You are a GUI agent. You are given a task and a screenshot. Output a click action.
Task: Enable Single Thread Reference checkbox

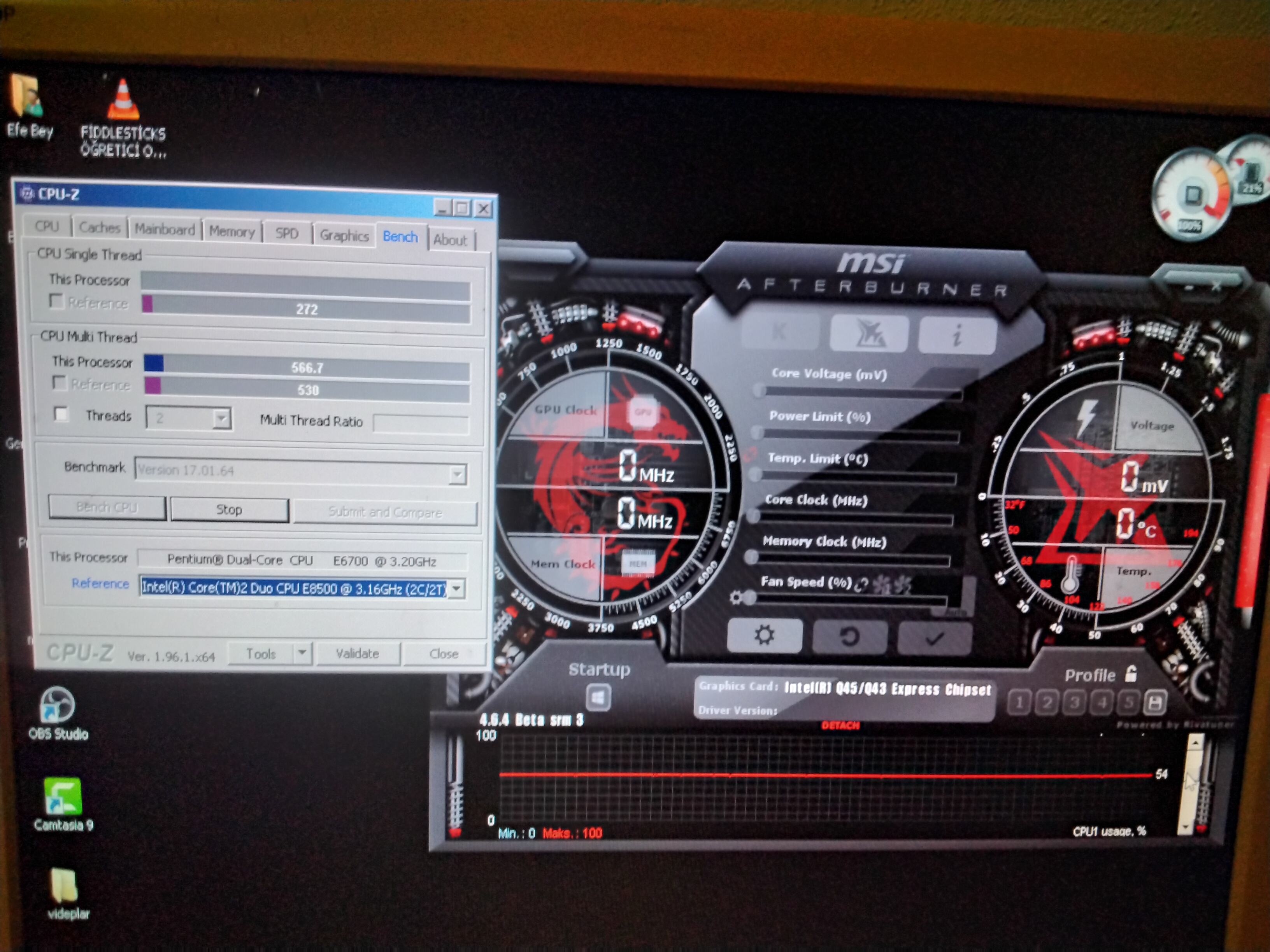click(56, 301)
